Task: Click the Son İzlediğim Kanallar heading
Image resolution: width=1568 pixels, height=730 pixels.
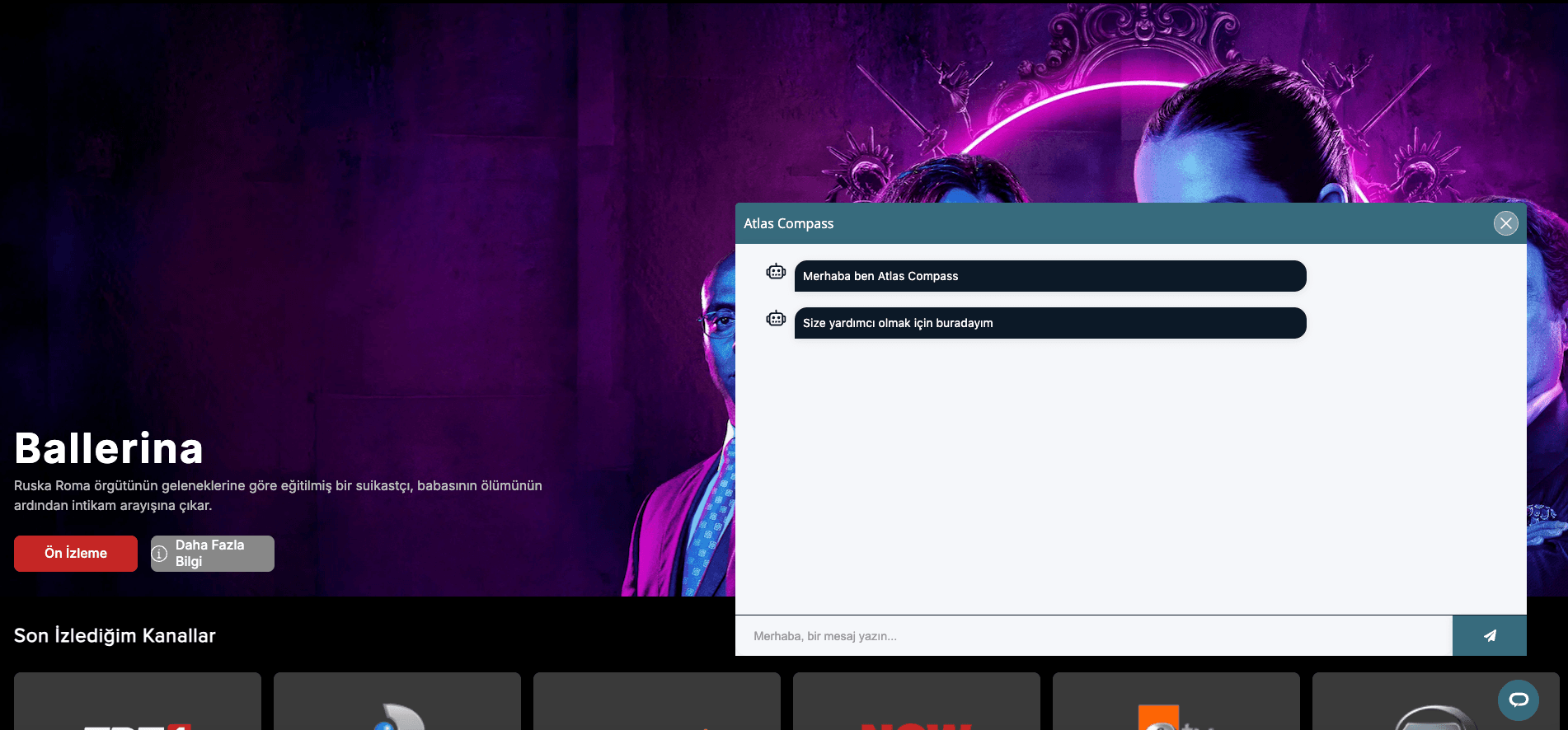Action: pos(115,635)
